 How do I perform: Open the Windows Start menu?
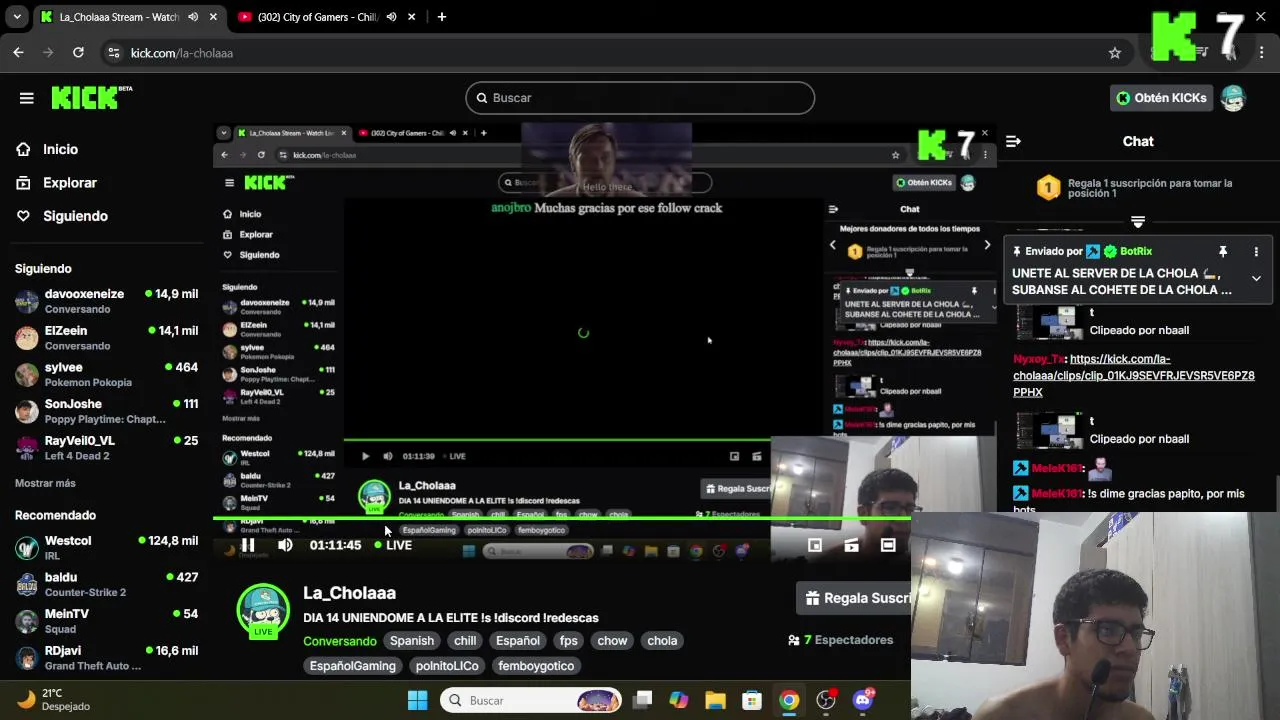click(x=418, y=700)
